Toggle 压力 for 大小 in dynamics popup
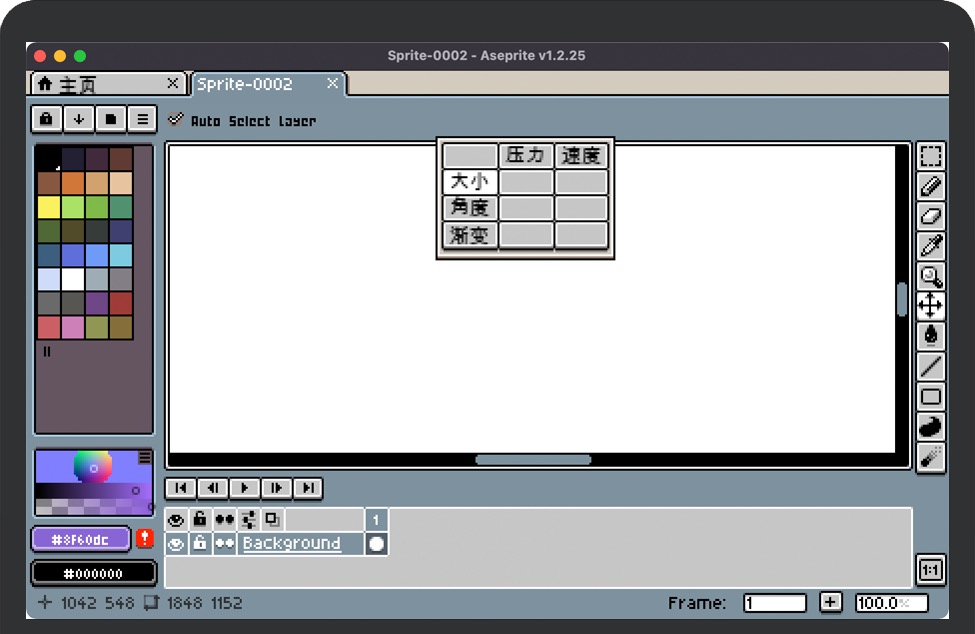Viewport: 975px width, 634px height. [x=526, y=181]
